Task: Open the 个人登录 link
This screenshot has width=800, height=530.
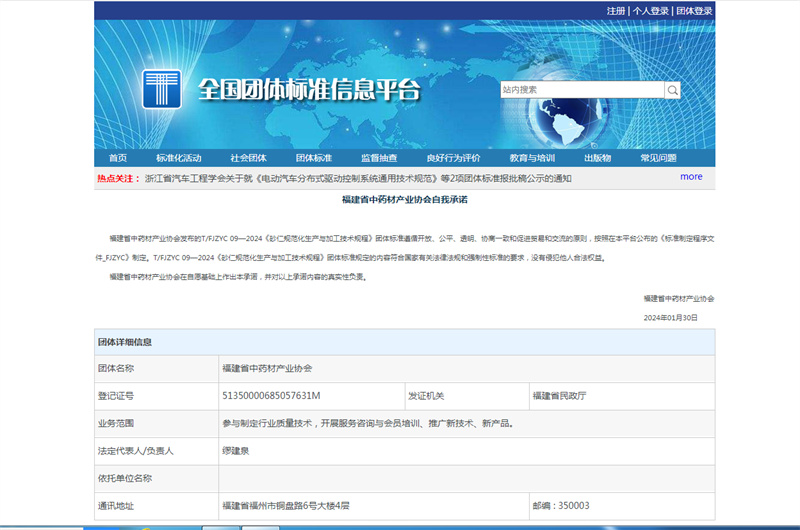Action: pos(651,11)
